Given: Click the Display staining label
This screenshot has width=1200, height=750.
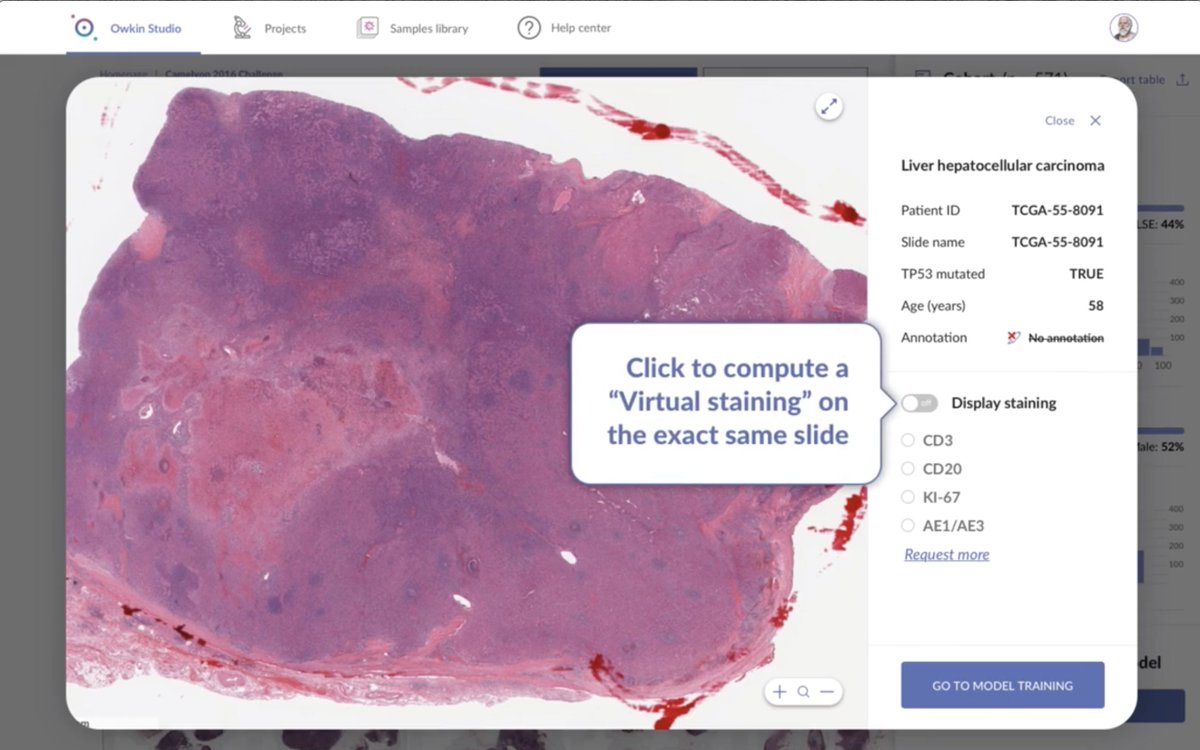Looking at the screenshot, I should pos(1003,403).
